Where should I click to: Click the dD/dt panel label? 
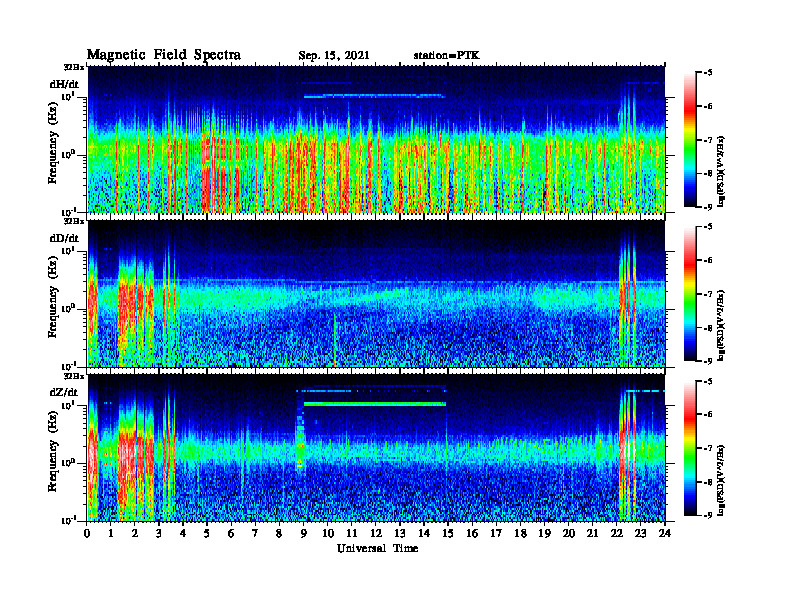pyautogui.click(x=64, y=238)
